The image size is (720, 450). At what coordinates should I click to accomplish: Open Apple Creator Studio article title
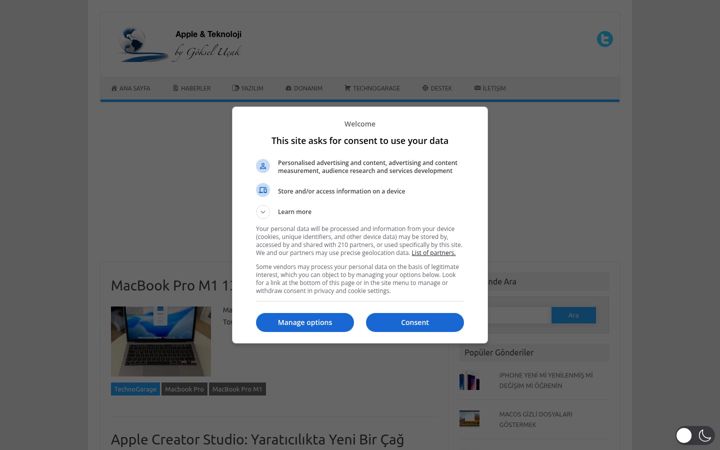point(257,439)
